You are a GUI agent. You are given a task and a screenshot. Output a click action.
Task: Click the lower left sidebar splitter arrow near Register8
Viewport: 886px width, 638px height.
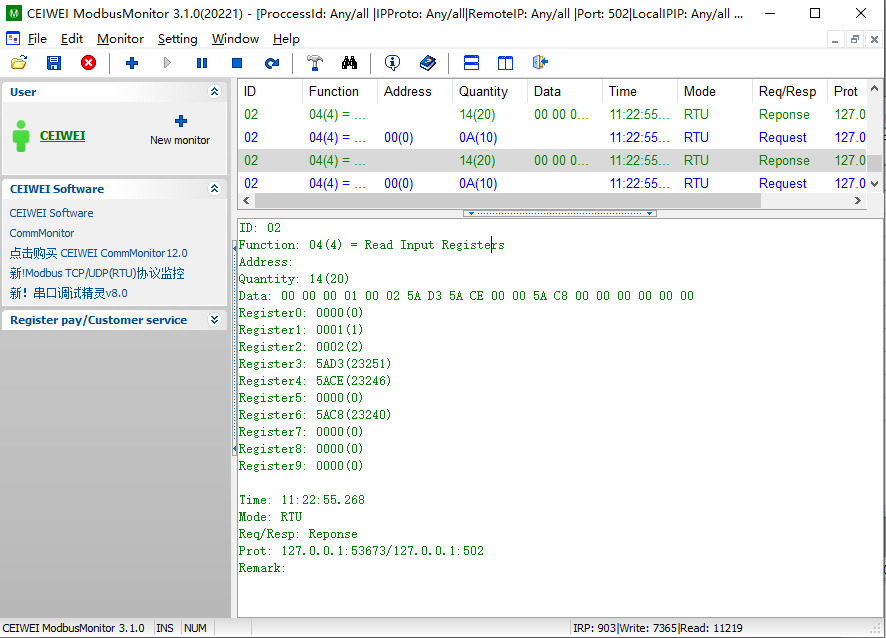point(234,449)
